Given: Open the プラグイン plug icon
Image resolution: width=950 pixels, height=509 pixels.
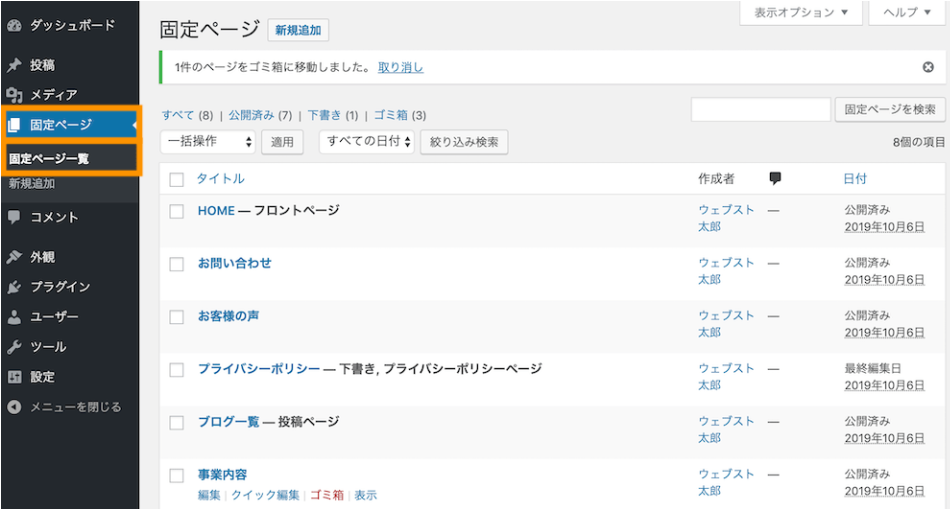Looking at the screenshot, I should (x=14, y=287).
